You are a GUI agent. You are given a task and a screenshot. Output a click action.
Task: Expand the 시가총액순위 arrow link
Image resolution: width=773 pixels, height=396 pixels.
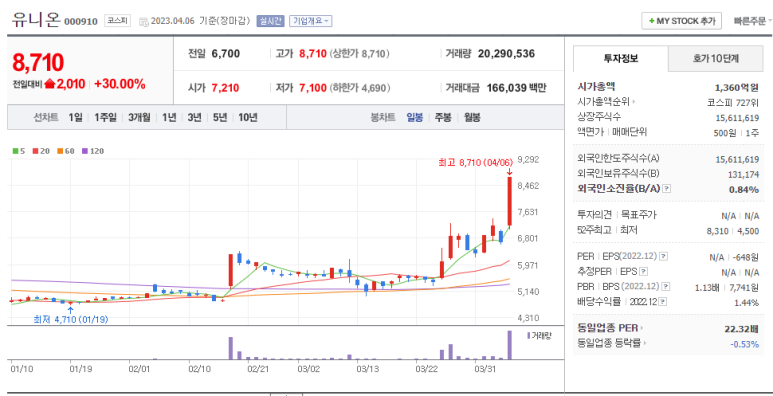pyautogui.click(x=634, y=102)
